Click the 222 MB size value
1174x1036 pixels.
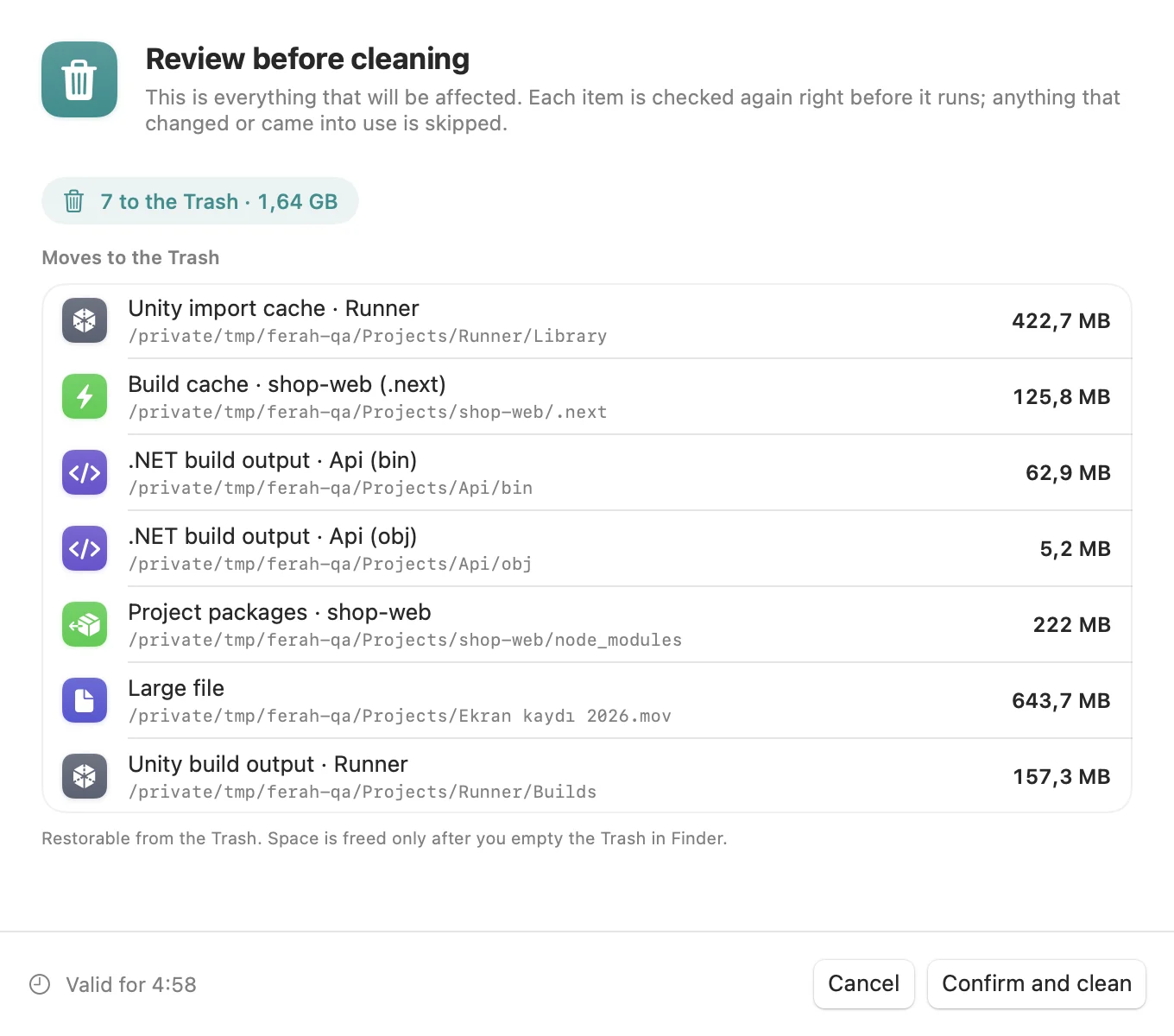tap(1072, 625)
